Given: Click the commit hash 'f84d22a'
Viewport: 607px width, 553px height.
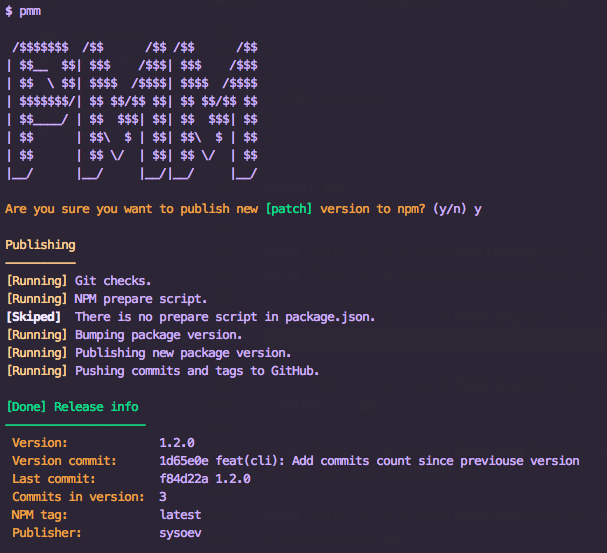Looking at the screenshot, I should [184, 479].
